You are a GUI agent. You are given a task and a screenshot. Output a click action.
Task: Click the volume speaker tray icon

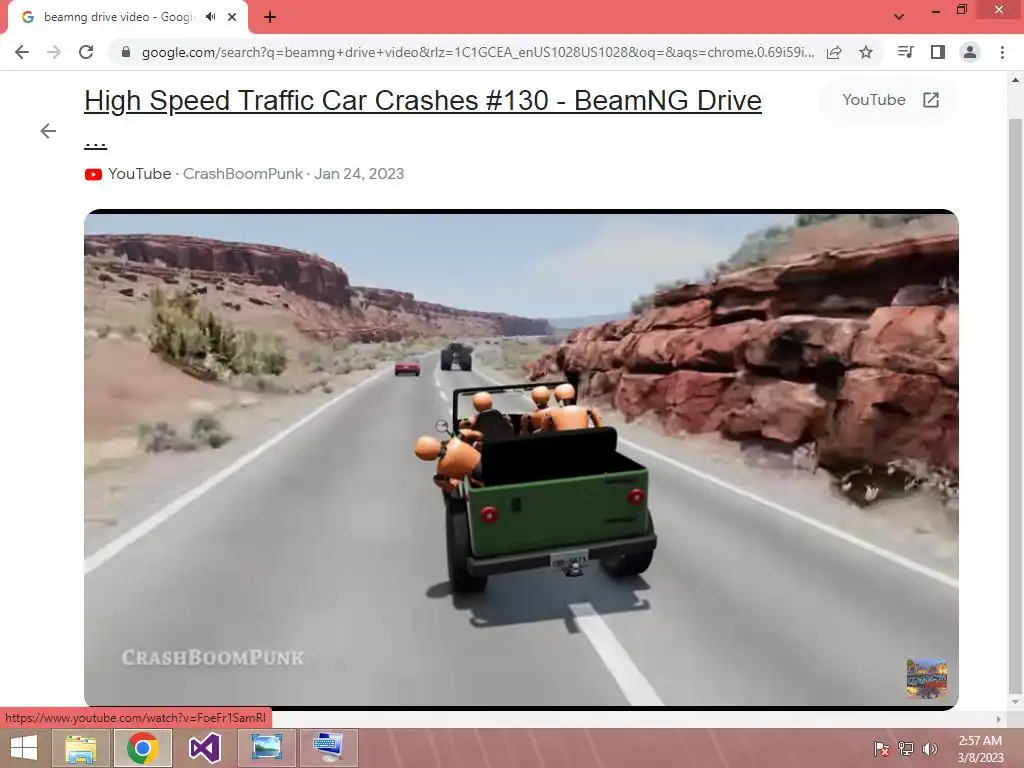click(930, 749)
